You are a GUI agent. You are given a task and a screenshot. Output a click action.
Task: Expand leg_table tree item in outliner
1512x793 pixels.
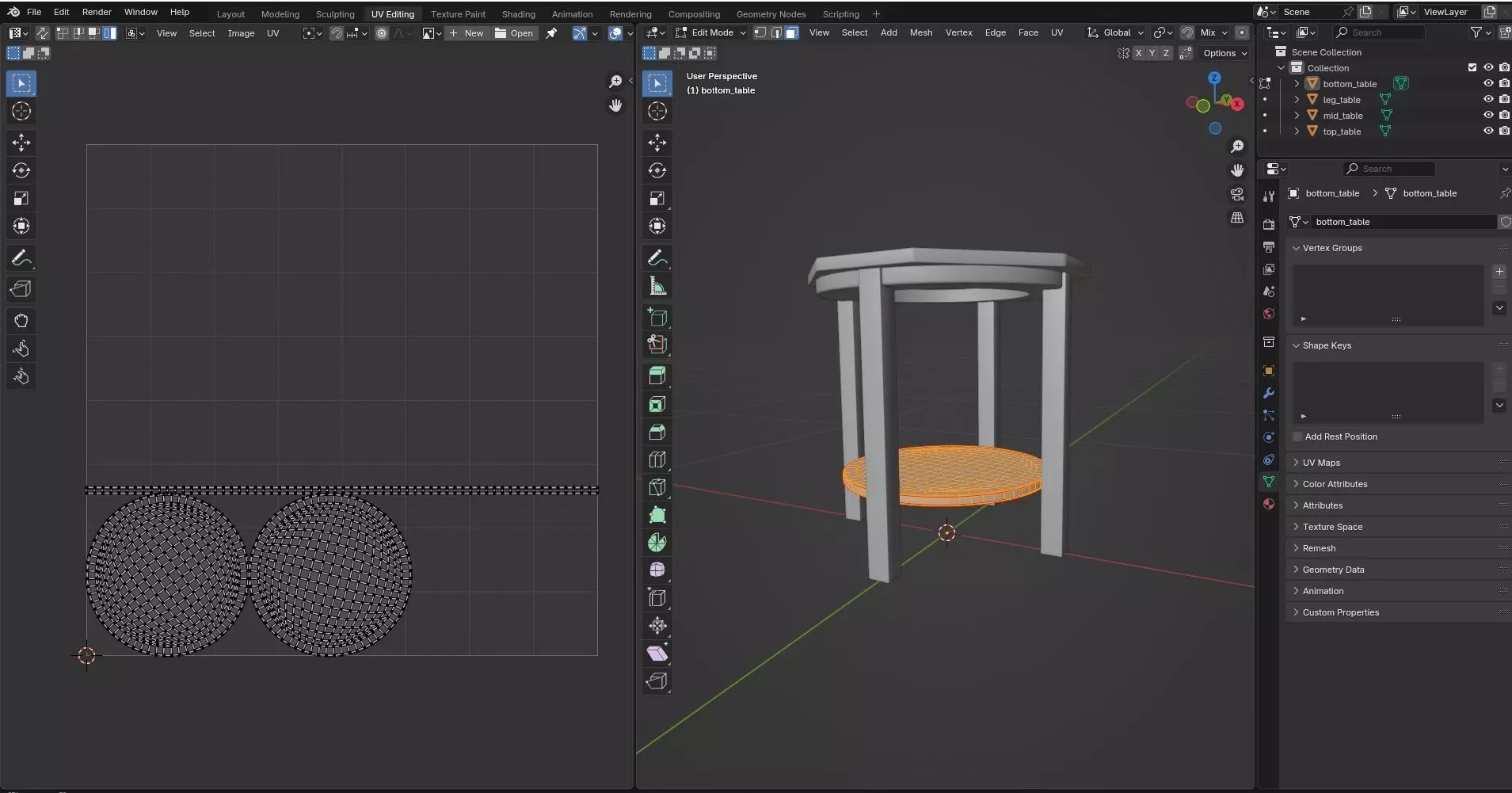[1297, 99]
